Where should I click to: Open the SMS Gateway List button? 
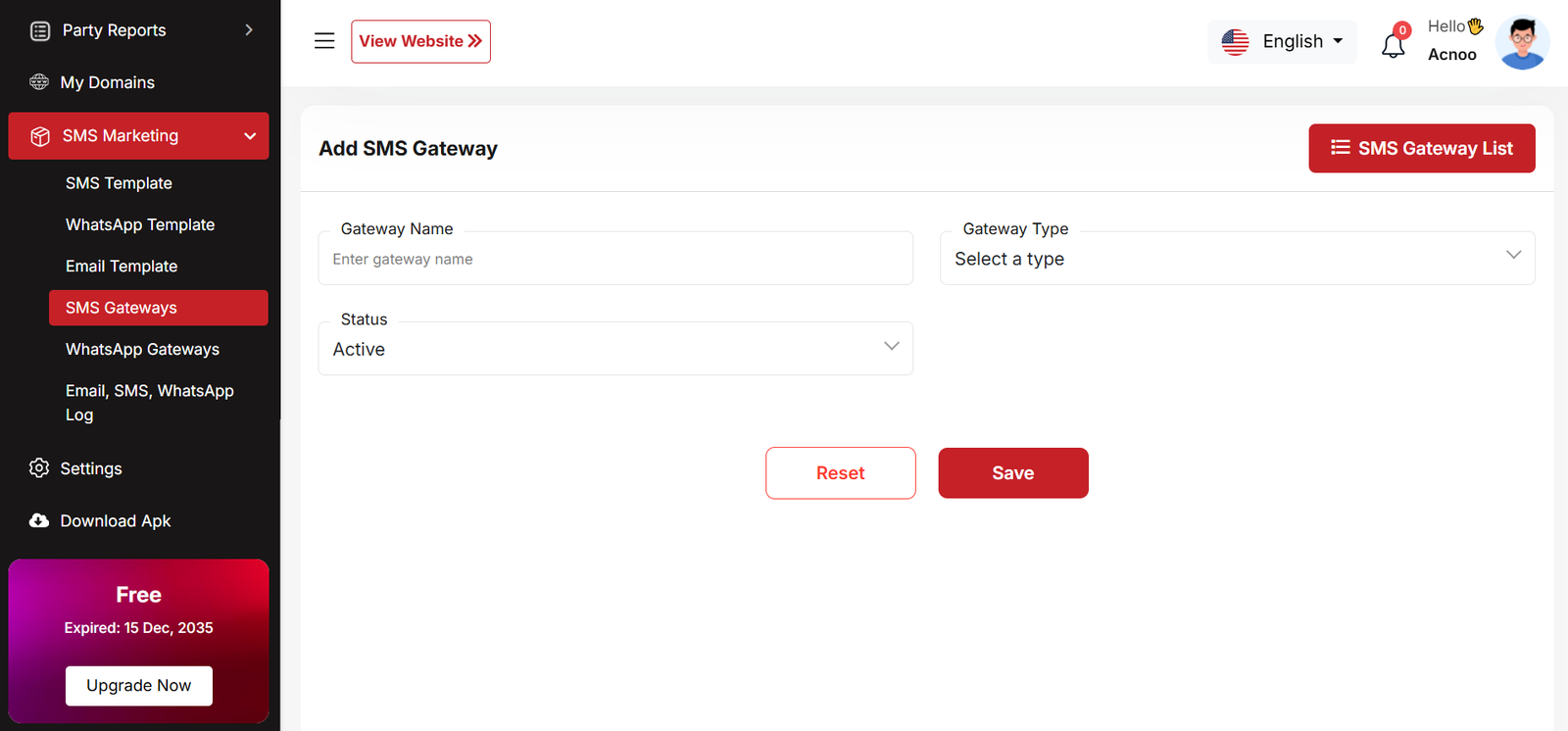(1421, 149)
